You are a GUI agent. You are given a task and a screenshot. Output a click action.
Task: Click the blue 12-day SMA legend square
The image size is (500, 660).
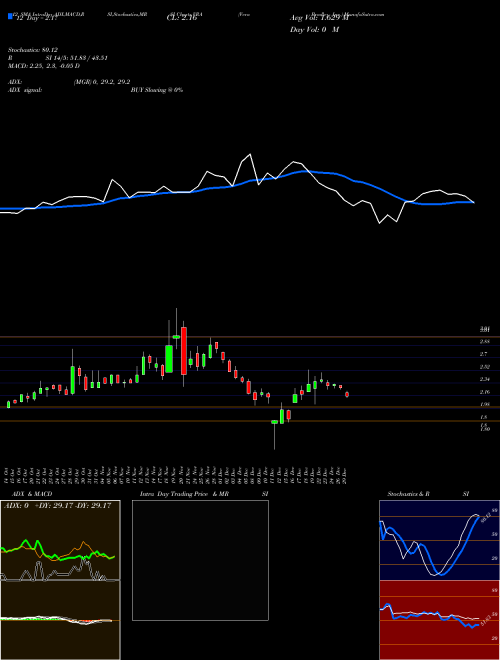pos(11,16)
